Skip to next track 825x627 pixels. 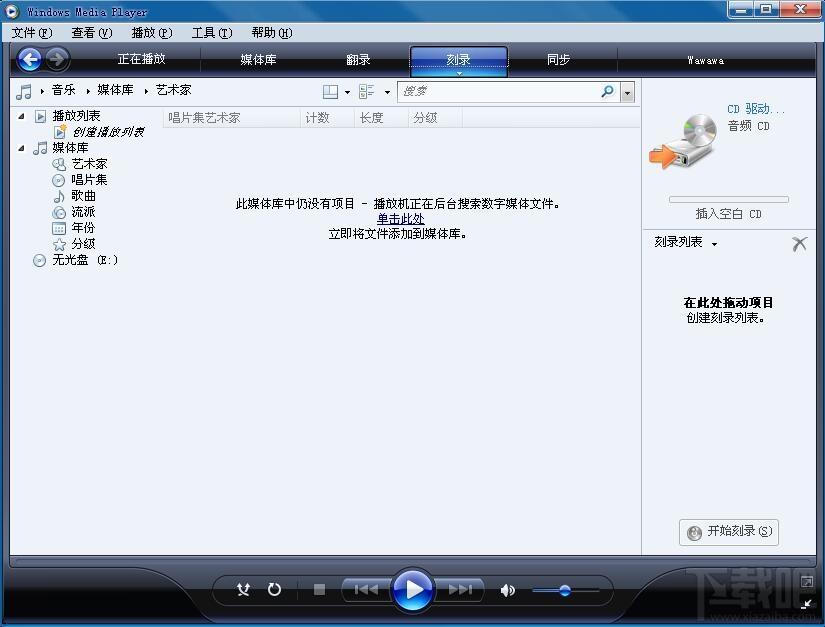tap(460, 590)
